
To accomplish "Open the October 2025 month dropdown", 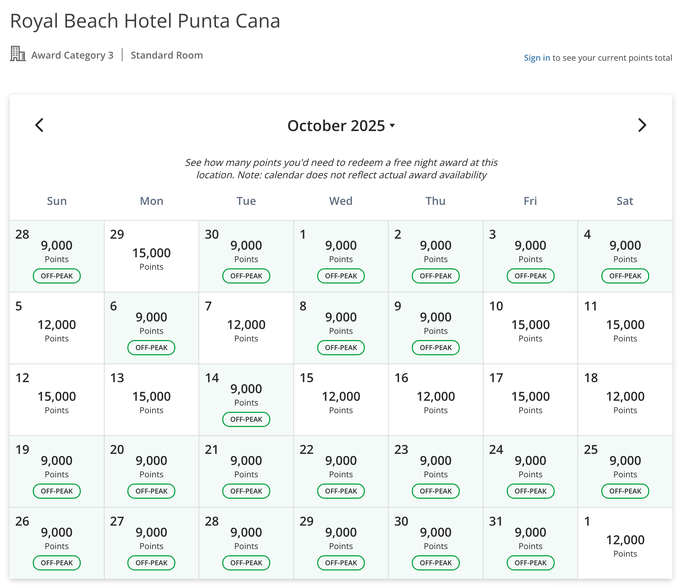I will click(x=341, y=125).
